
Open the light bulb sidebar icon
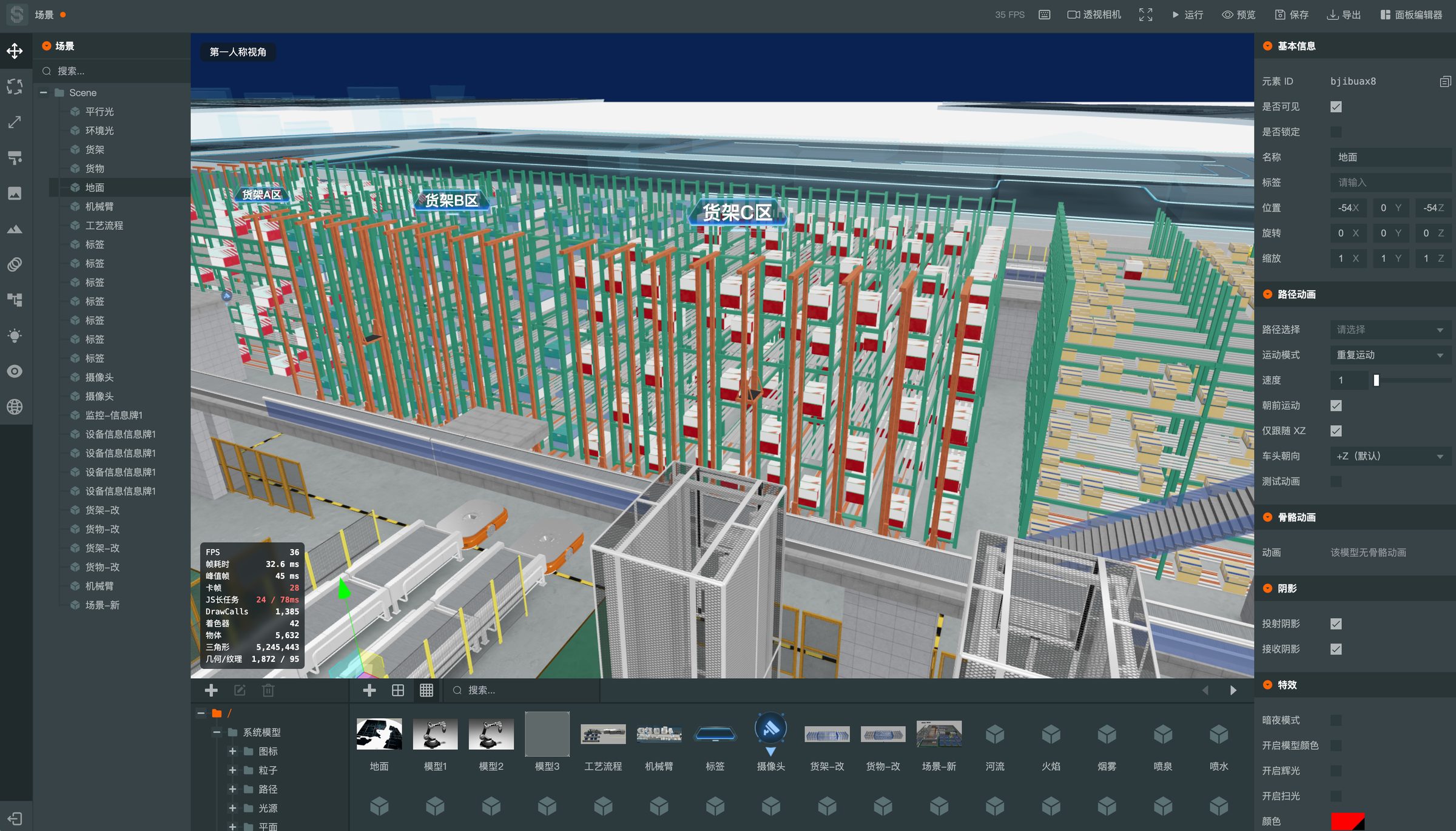click(x=15, y=335)
